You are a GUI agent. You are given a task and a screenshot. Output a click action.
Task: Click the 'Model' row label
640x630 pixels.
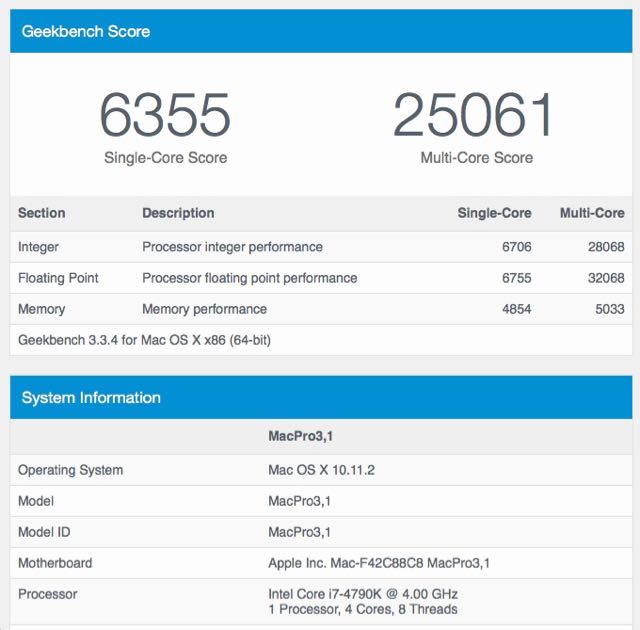[x=36, y=501]
